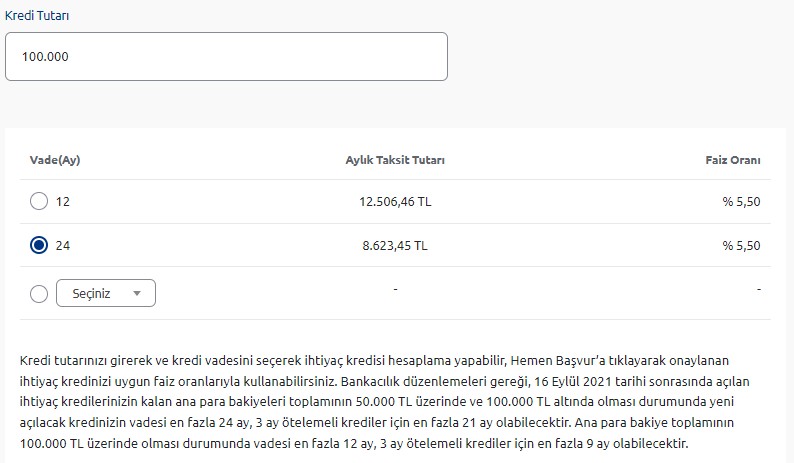Click the Aylık Taksit Tutarı column header

tap(395, 160)
